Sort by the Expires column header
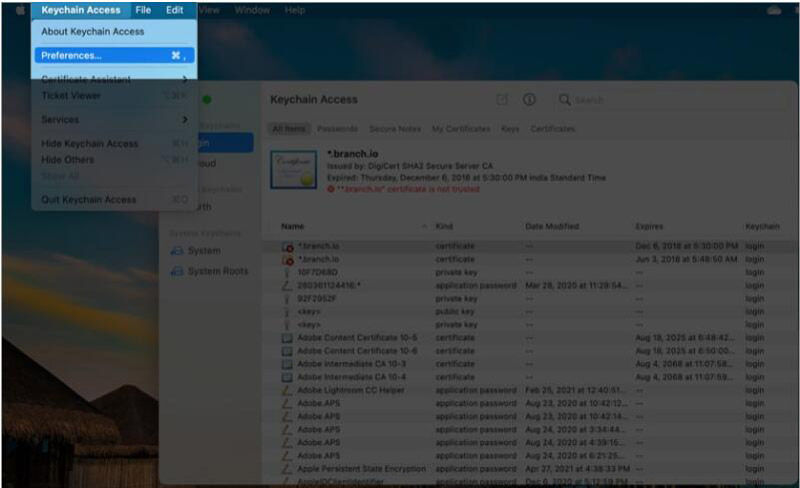The height and width of the screenshot is (488, 800). 649,226
